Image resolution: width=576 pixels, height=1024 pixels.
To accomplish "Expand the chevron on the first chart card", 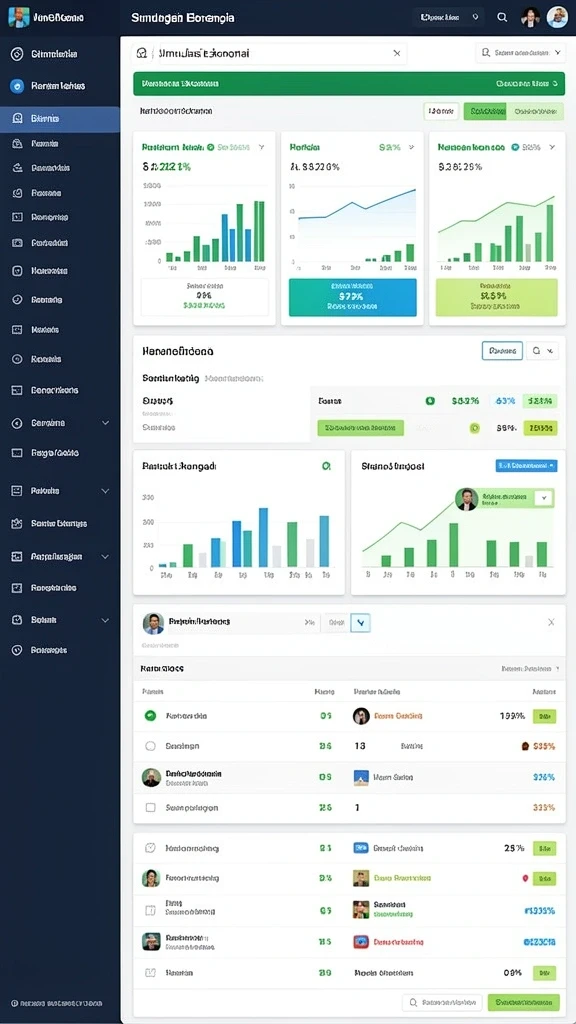I will click(x=261, y=148).
